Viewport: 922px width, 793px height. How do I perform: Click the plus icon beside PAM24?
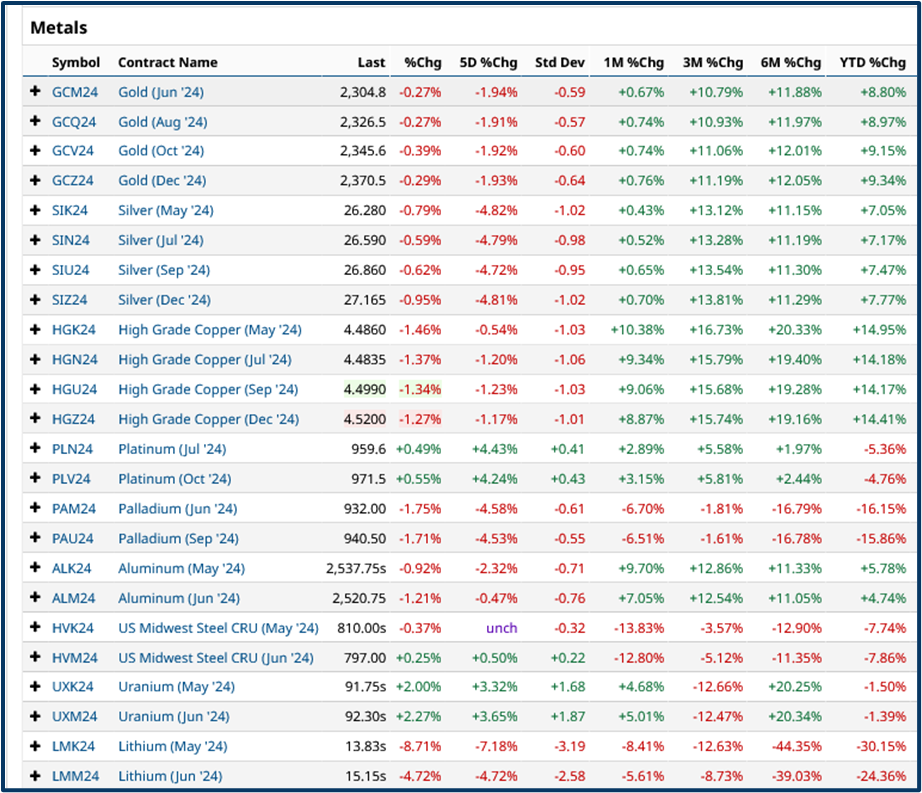coord(35,508)
